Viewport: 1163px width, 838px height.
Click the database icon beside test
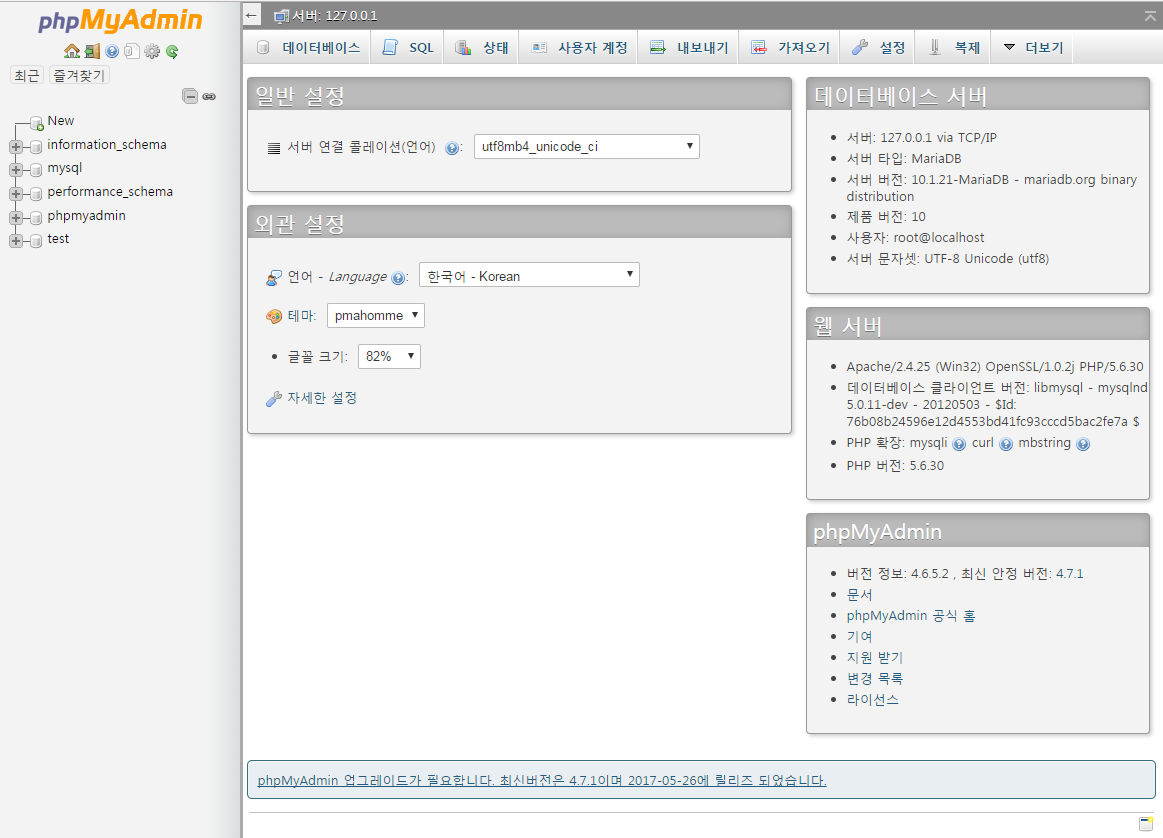tap(36, 241)
